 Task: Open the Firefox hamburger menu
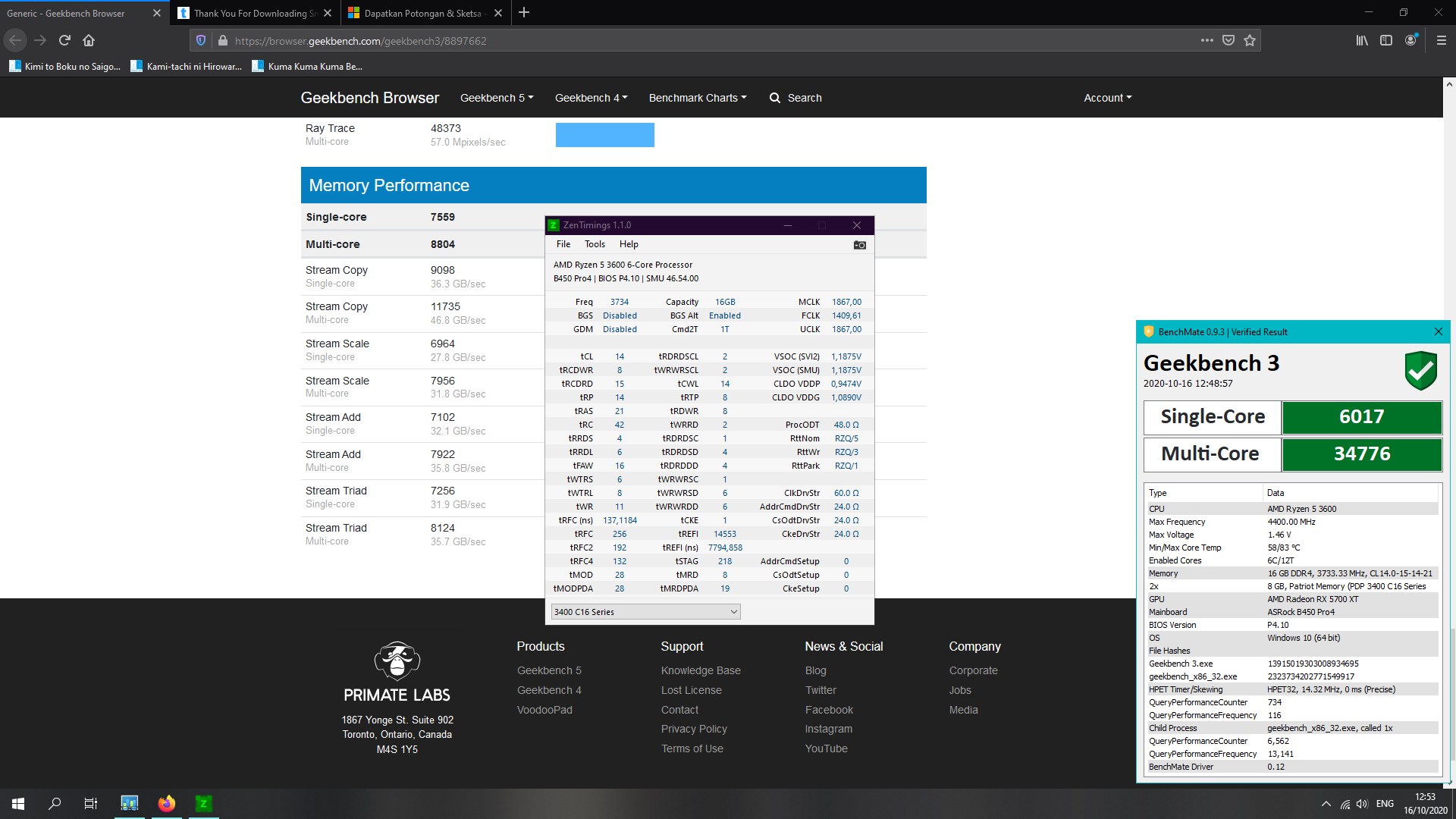click(x=1442, y=40)
